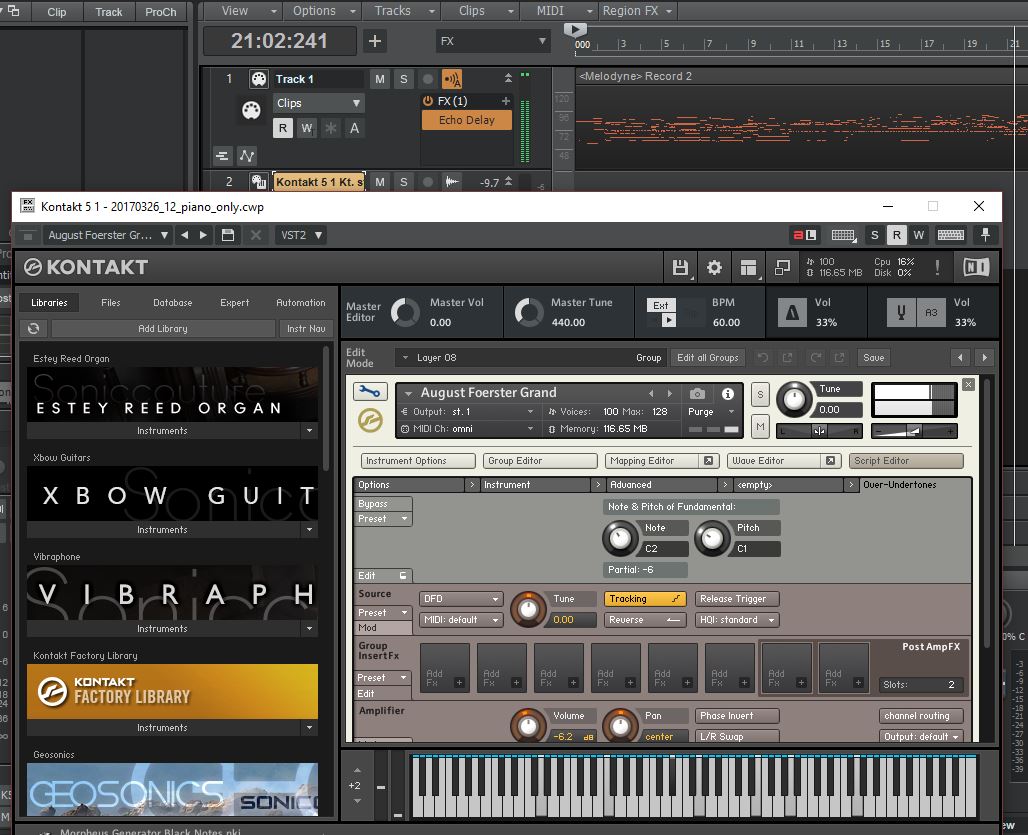Click the NI logo icon

pos(976,267)
